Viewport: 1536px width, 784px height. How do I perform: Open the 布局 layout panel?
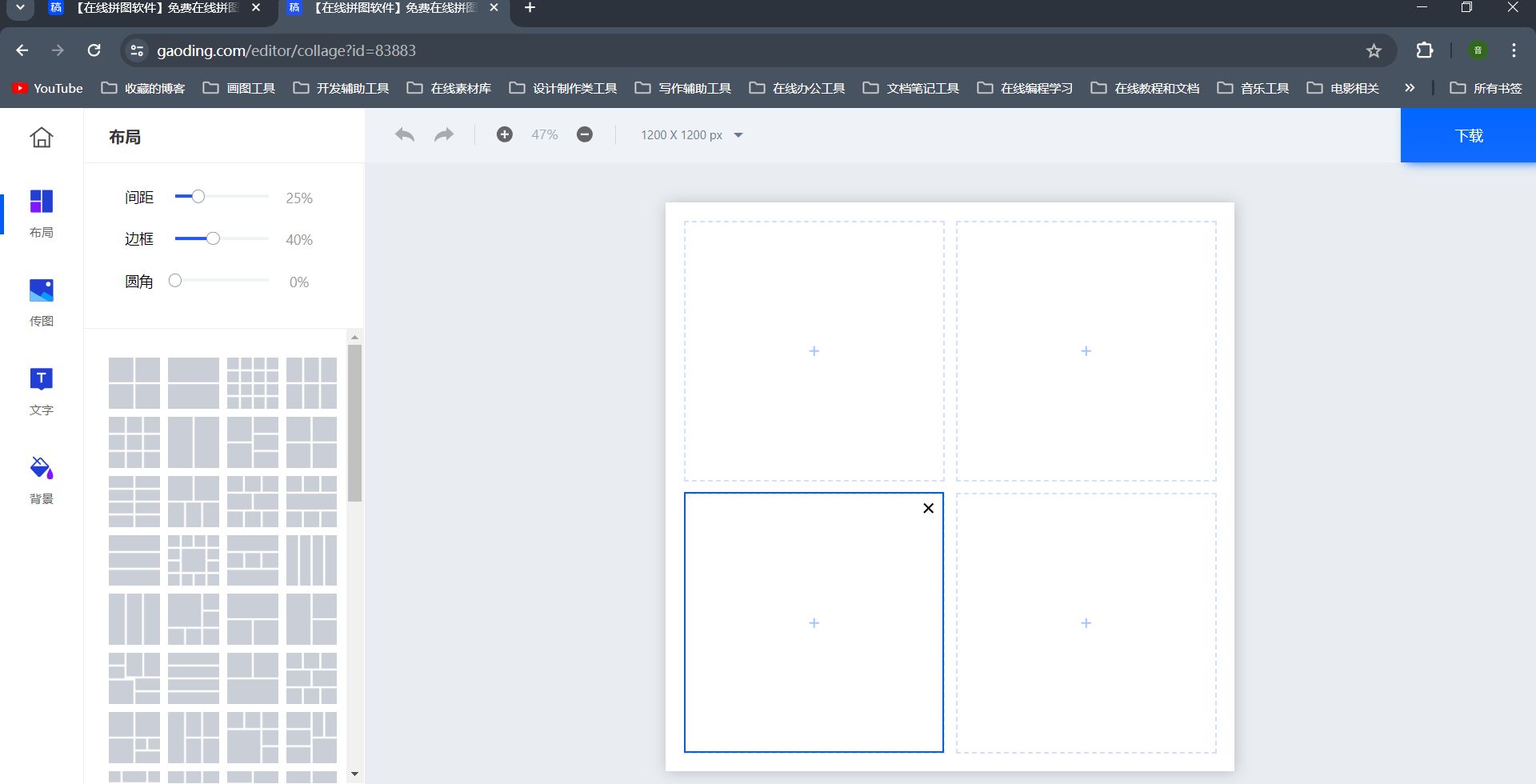[x=42, y=214]
